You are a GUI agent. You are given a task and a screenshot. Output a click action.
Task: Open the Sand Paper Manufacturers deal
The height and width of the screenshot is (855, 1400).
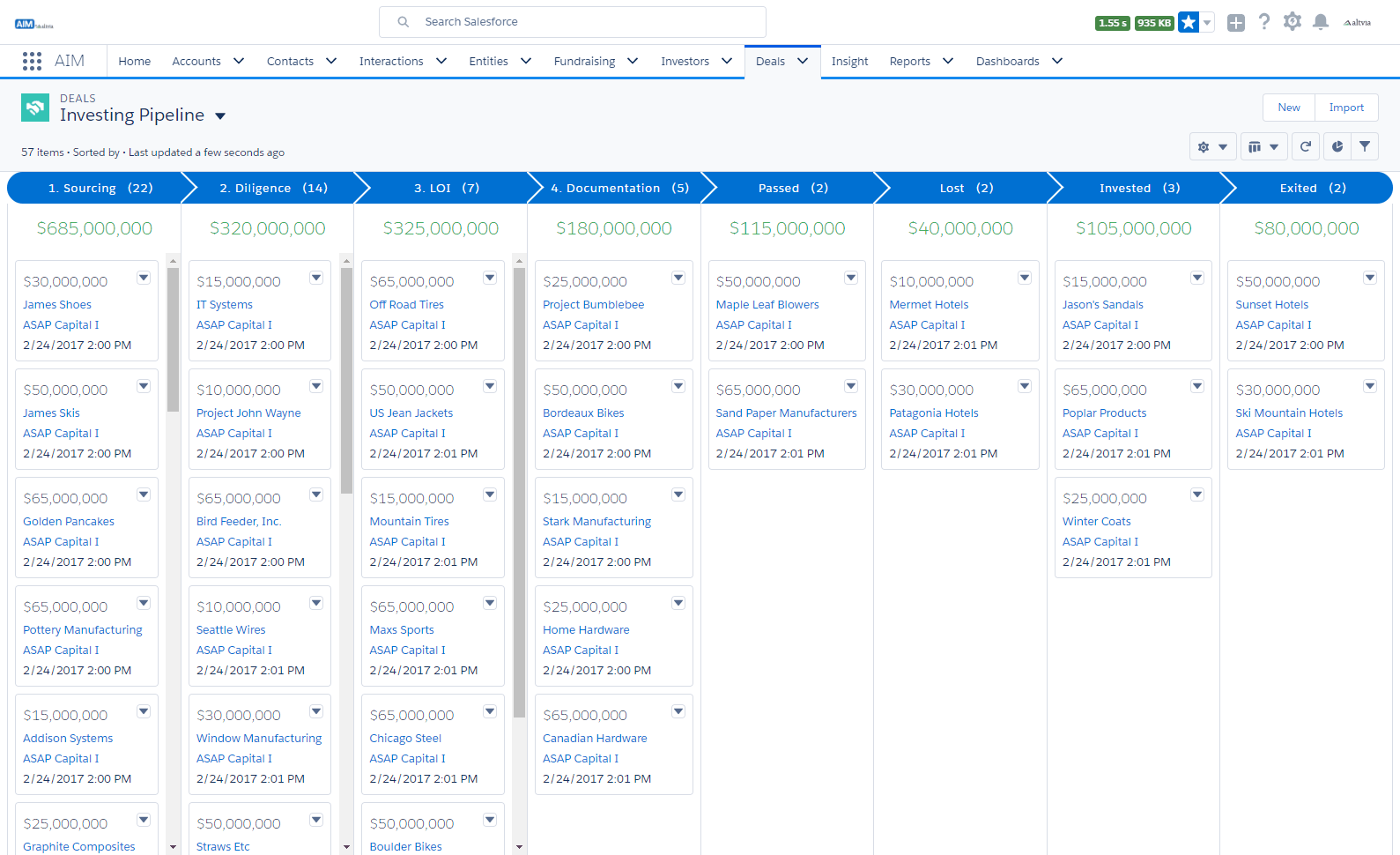click(787, 413)
